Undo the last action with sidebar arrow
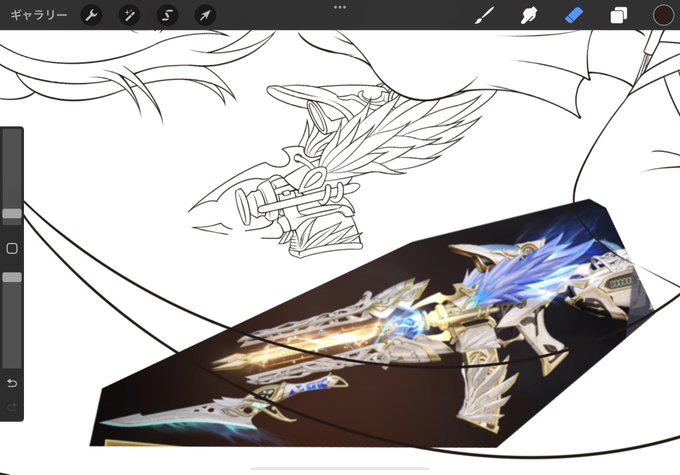Image resolution: width=680 pixels, height=475 pixels. click(x=12, y=383)
